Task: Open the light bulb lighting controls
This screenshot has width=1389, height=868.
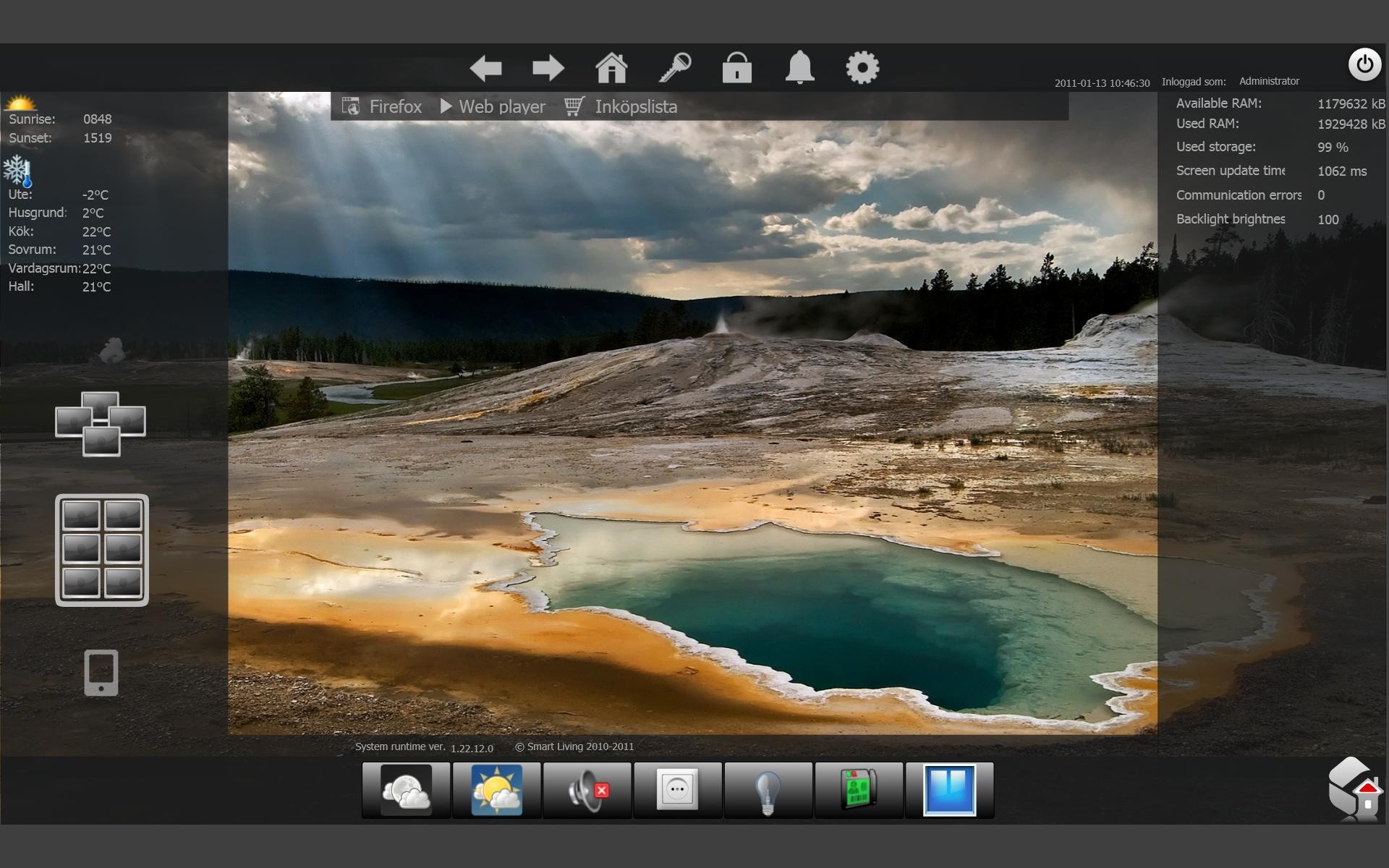Action: [x=768, y=790]
